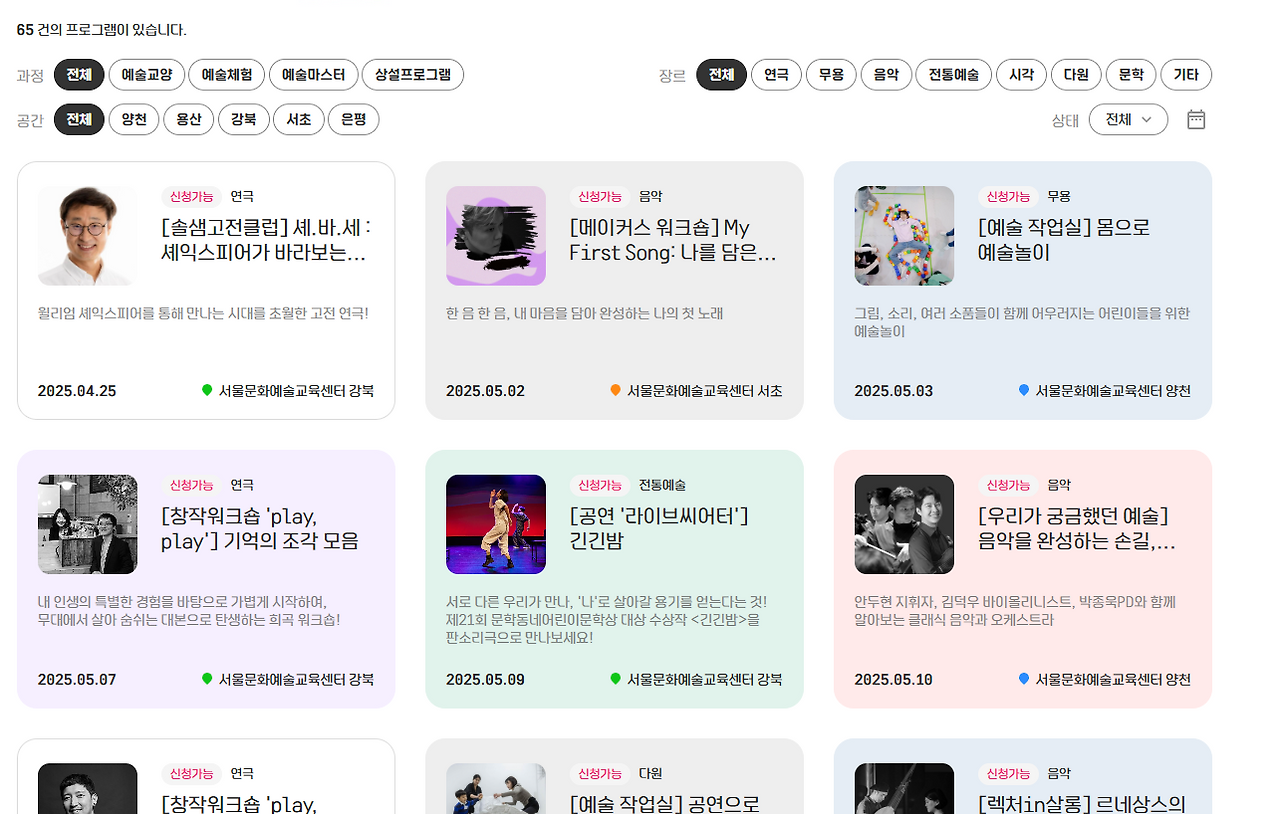Open the 솔샘고전클럽 portrait thumbnail
The width and height of the screenshot is (1280, 814).
88,236
